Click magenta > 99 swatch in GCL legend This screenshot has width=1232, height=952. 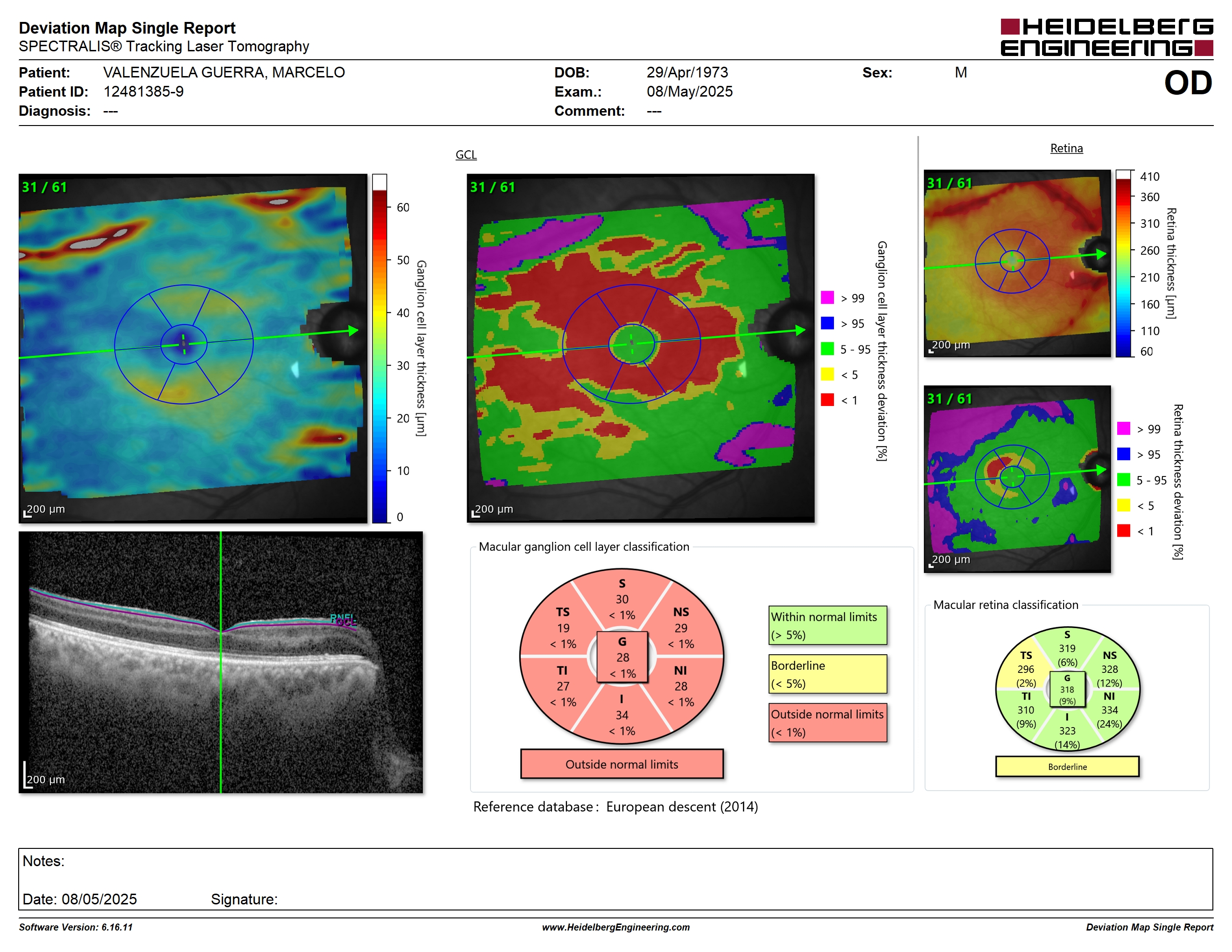pos(827,298)
